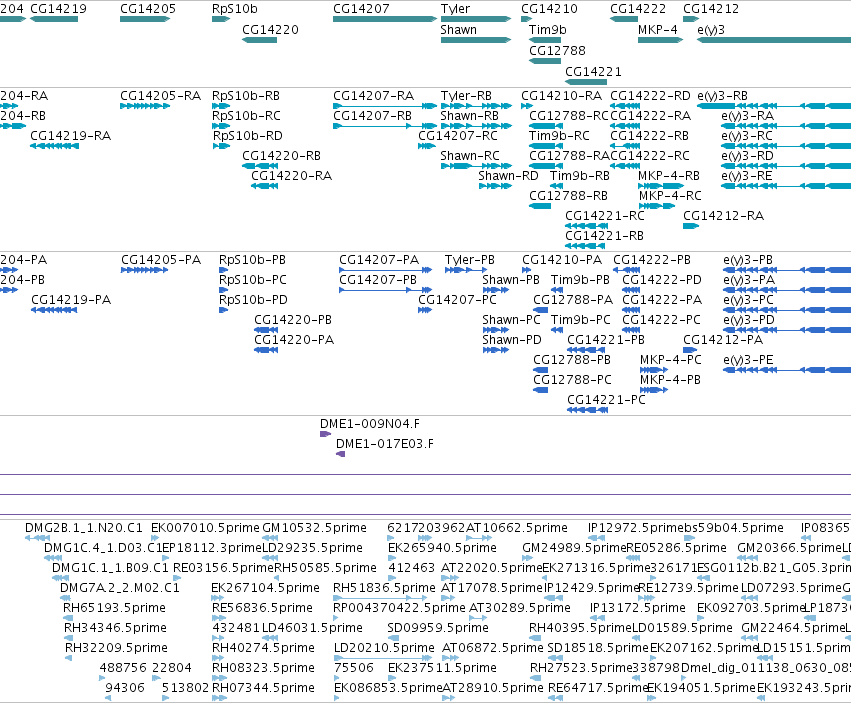Select EST RH40395.5prime
This screenshot has width=851, height=703.
pyautogui.click(x=581, y=628)
